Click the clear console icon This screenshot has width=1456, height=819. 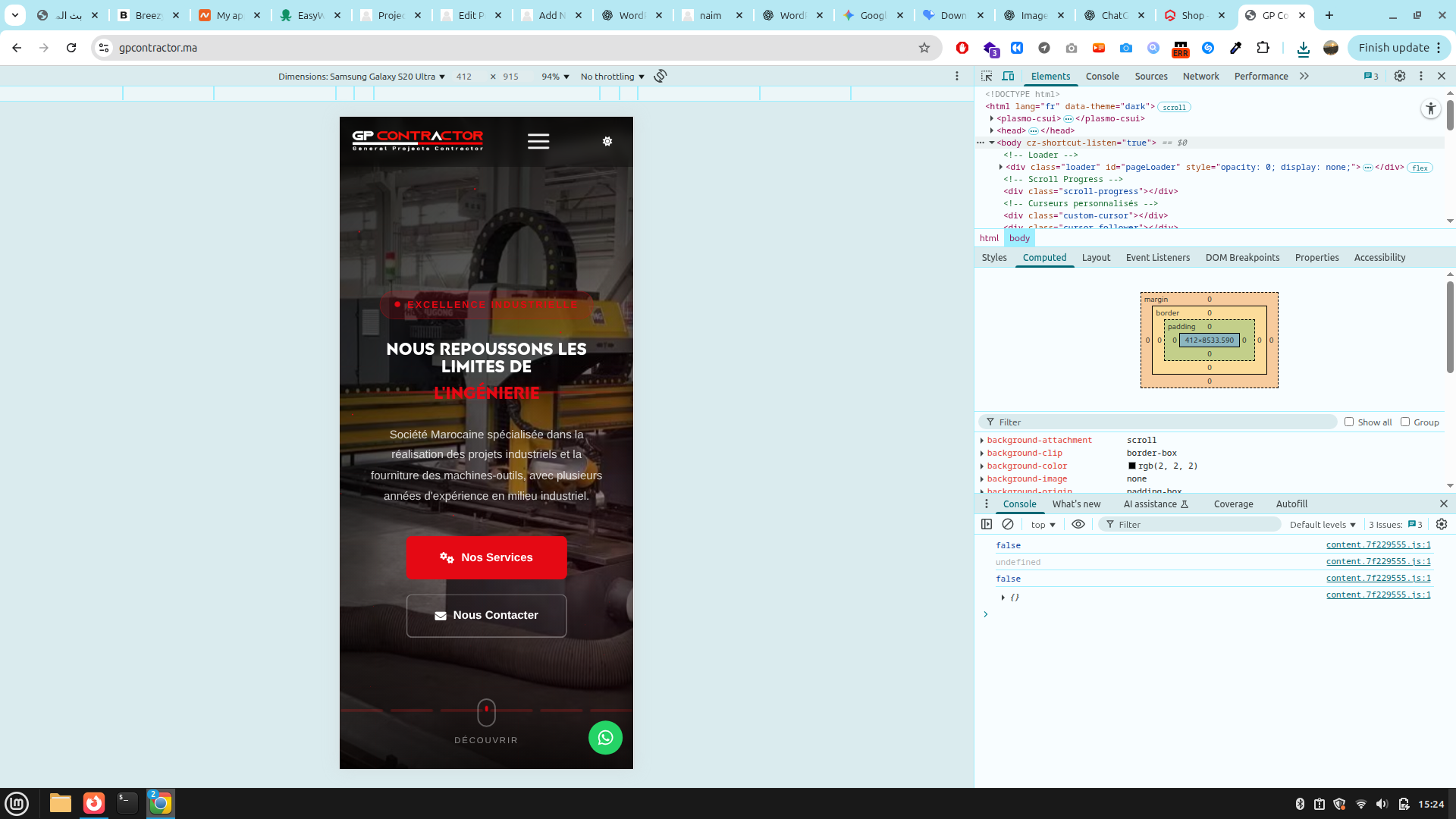1008,524
